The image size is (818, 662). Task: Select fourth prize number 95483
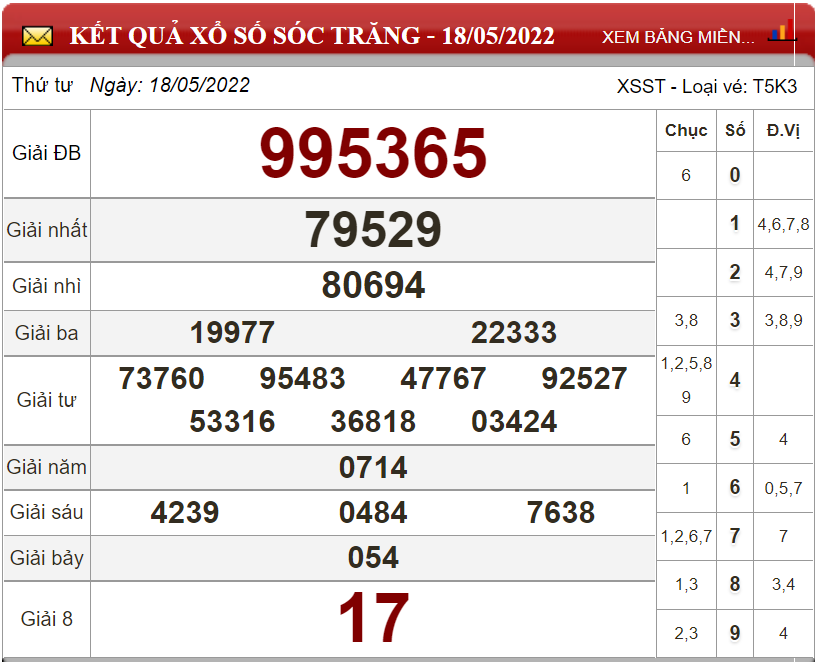(x=302, y=378)
